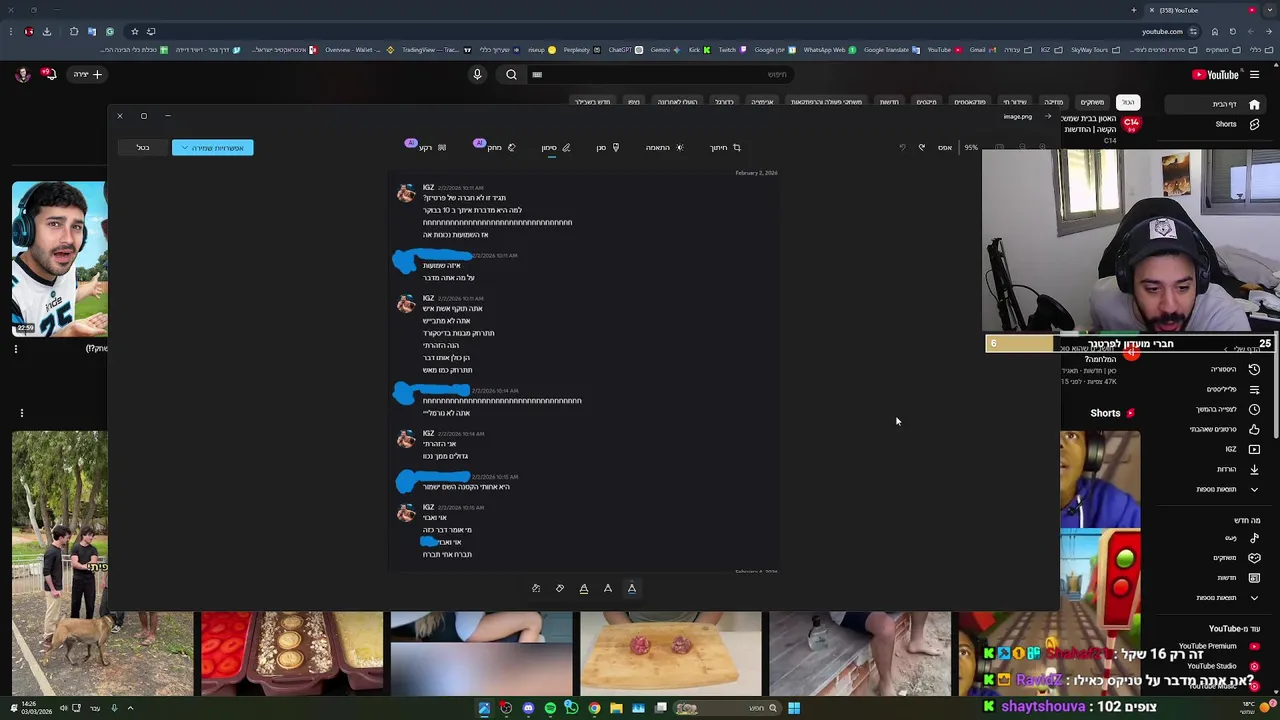Select the eraser tool in bottom markup bar
1280x720 pixels.
click(x=560, y=588)
